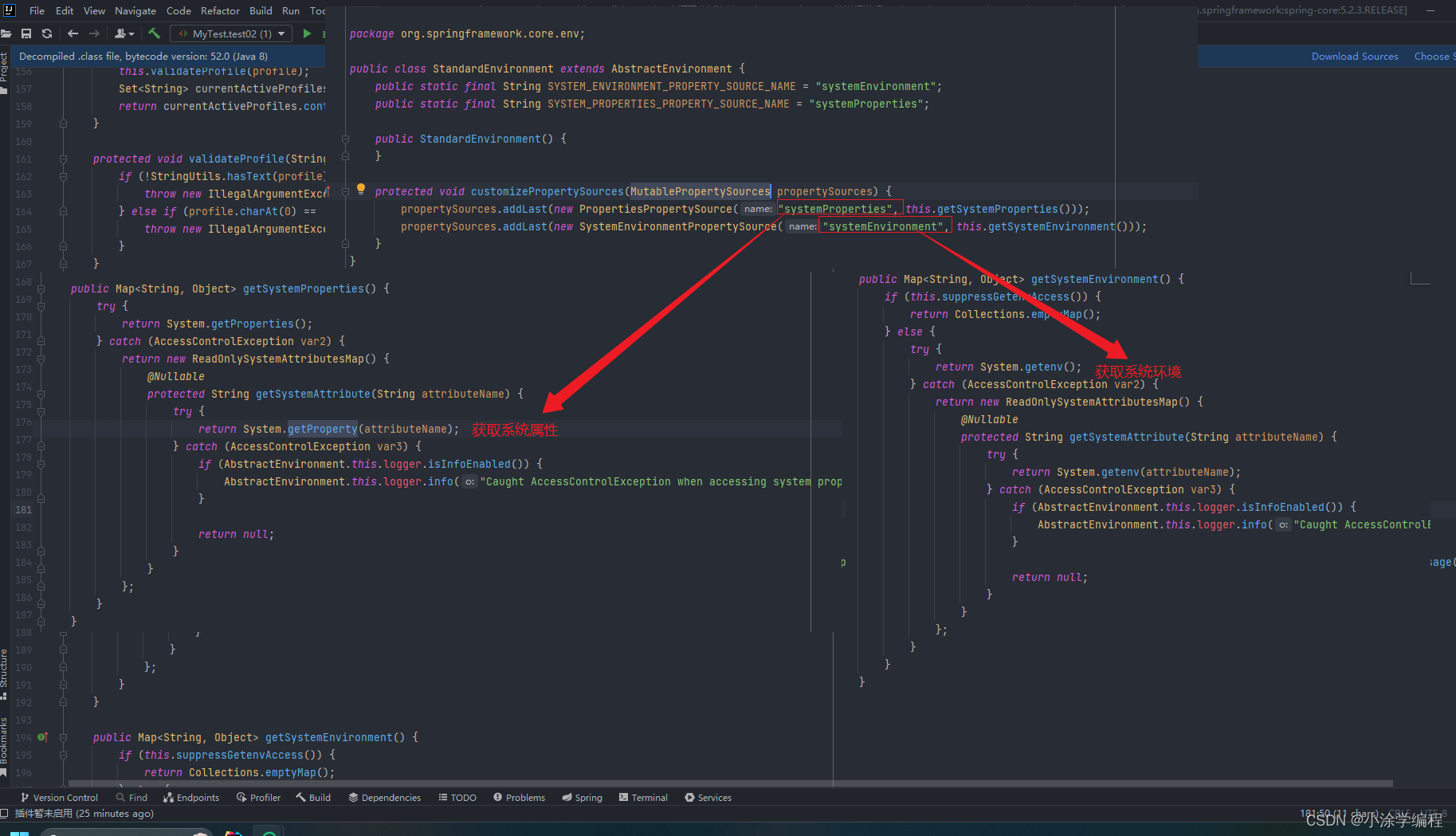Open the Terminal tool window
The image size is (1456, 836).
pyautogui.click(x=643, y=798)
